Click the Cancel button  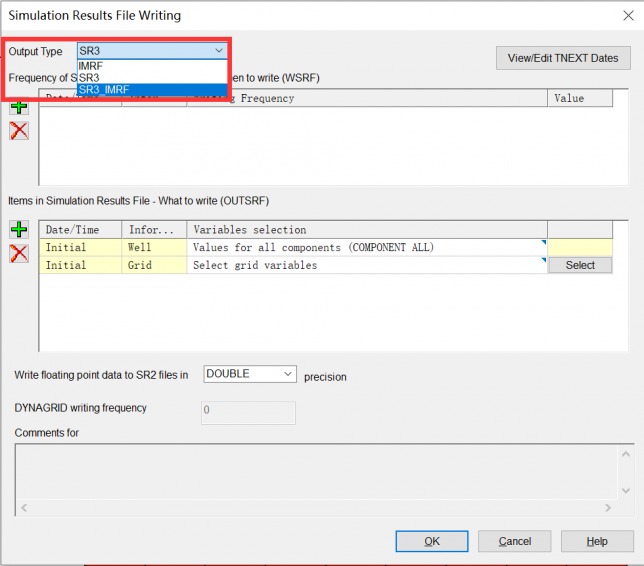click(515, 541)
